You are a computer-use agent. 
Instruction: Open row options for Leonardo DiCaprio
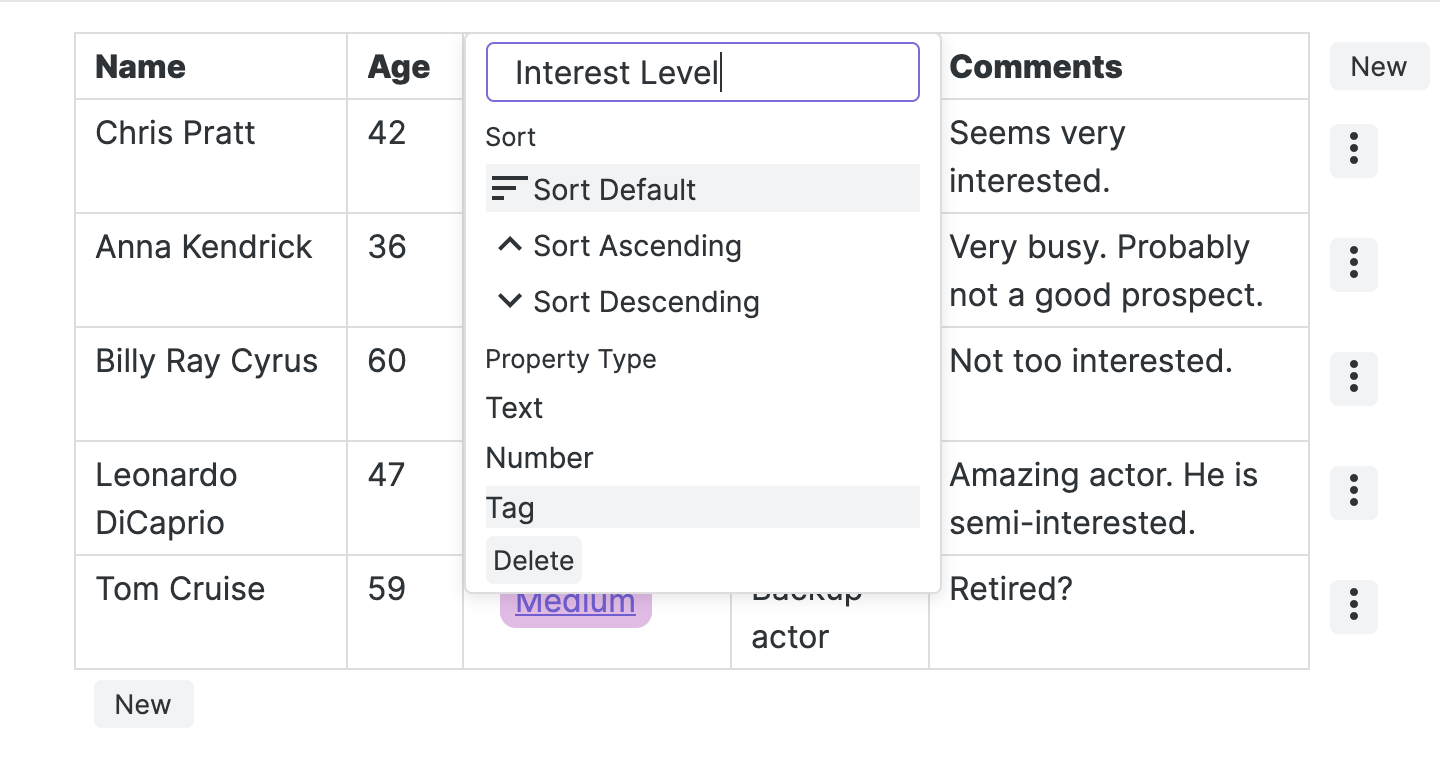pyautogui.click(x=1353, y=493)
